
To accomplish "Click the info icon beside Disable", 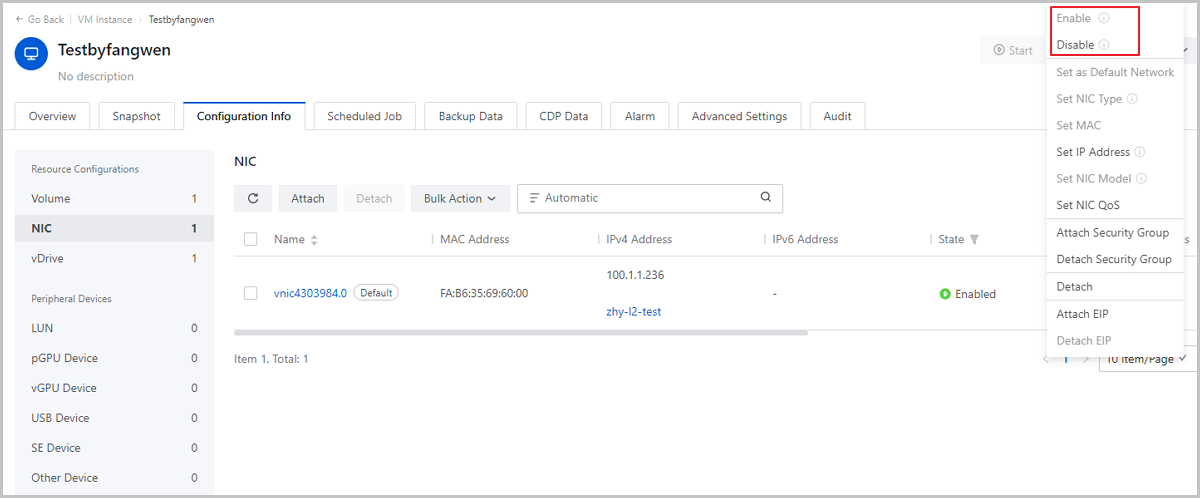I will click(x=1104, y=45).
